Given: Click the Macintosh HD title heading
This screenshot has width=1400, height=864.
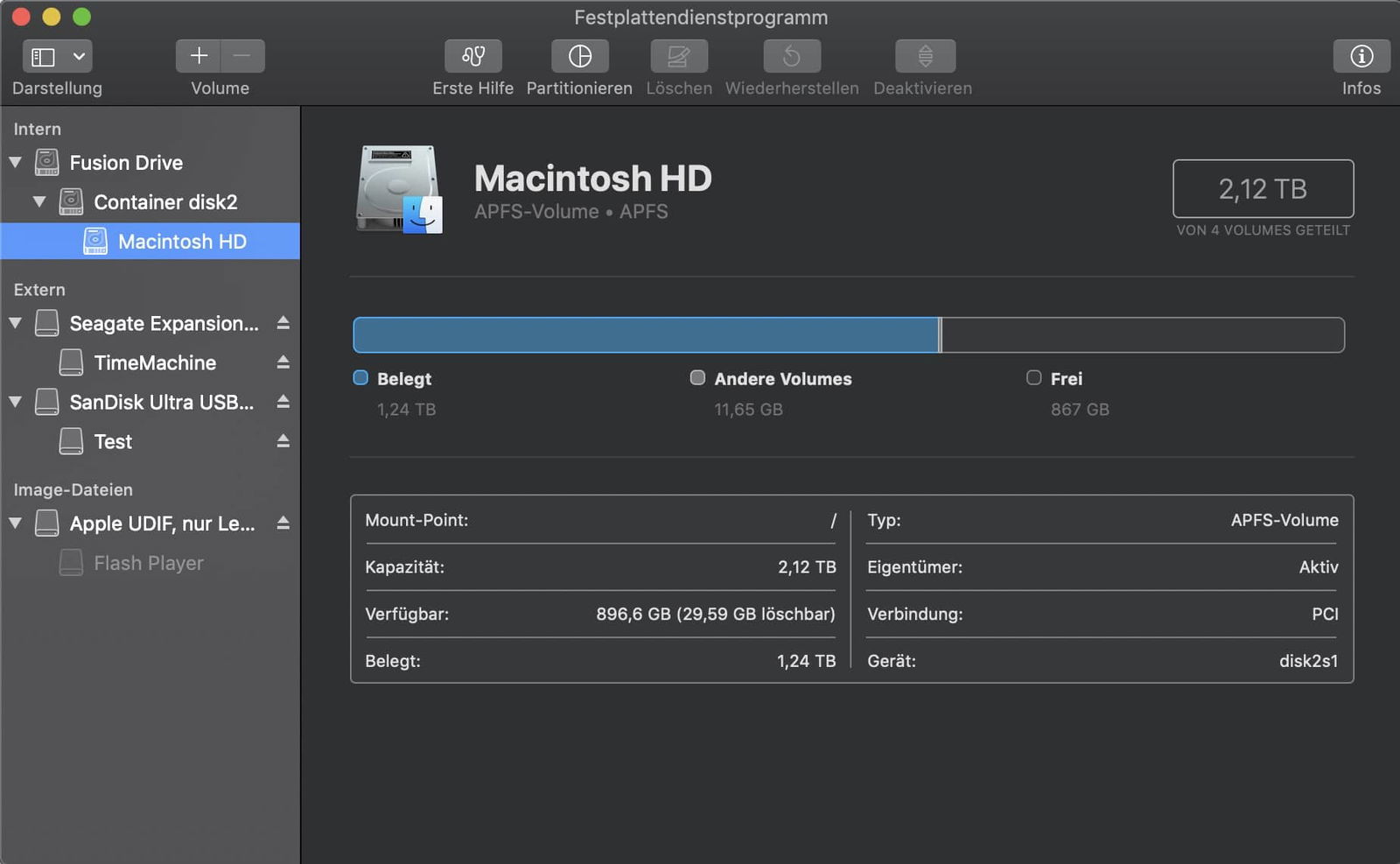Looking at the screenshot, I should point(592,179).
